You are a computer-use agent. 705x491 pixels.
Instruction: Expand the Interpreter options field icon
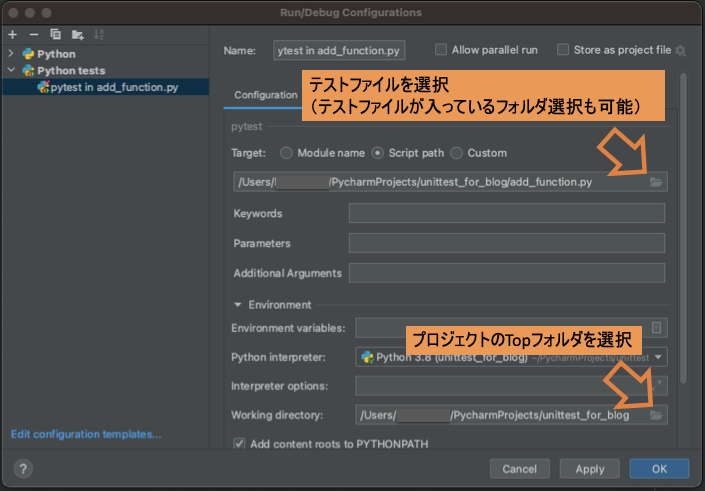[657, 385]
